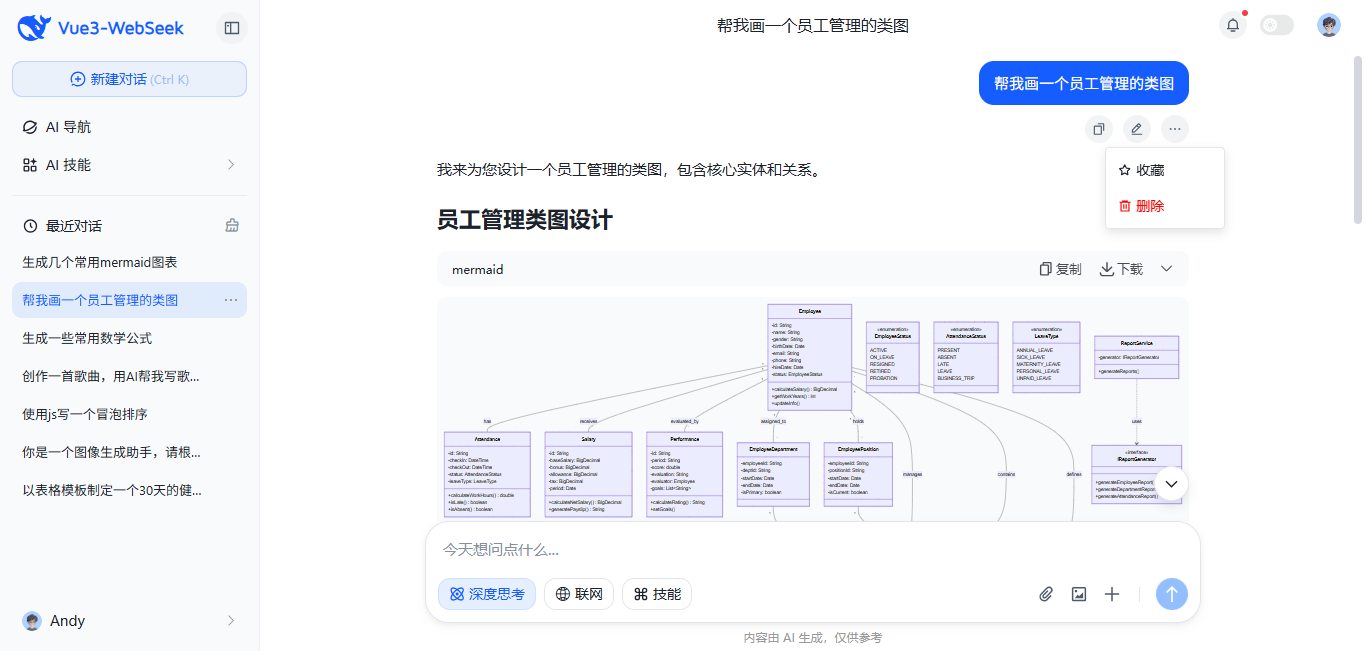Copy the AI response using the copy icon
This screenshot has height=651, width=1366.
[x=1098, y=129]
